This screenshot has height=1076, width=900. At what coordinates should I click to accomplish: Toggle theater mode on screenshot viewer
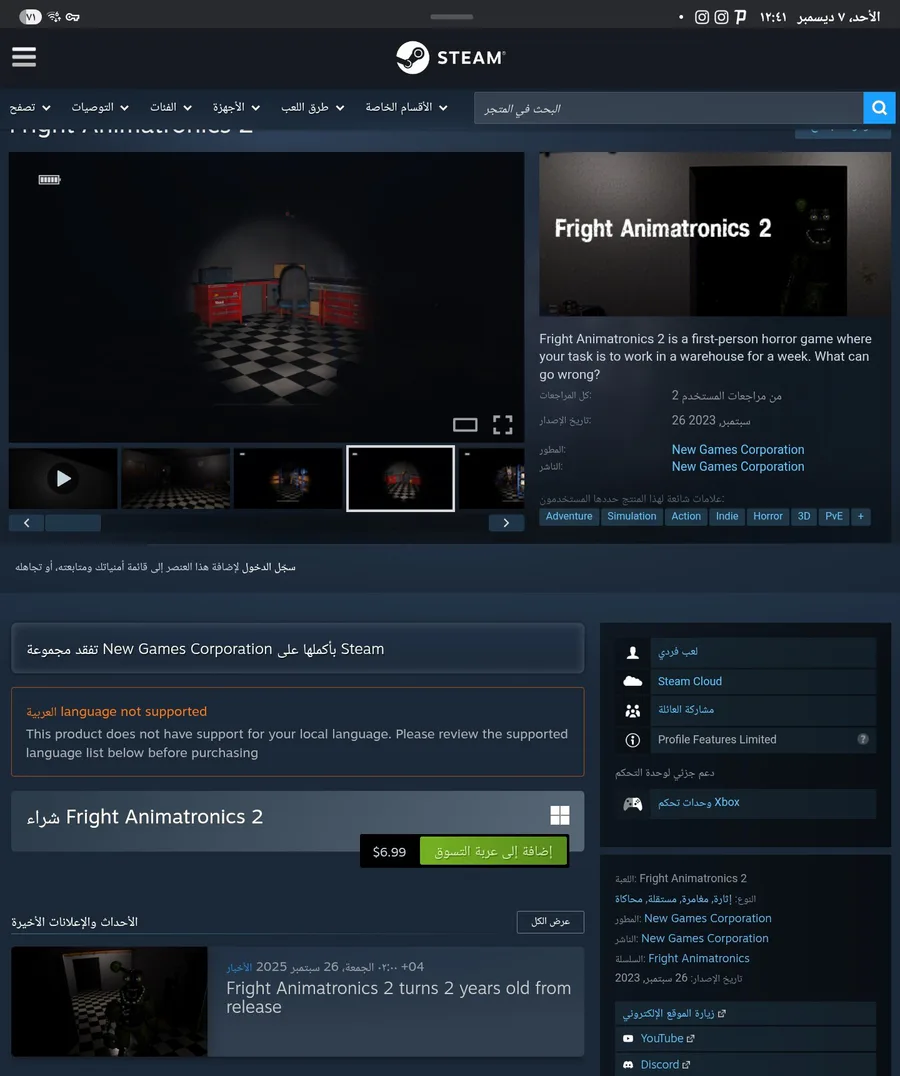465,425
